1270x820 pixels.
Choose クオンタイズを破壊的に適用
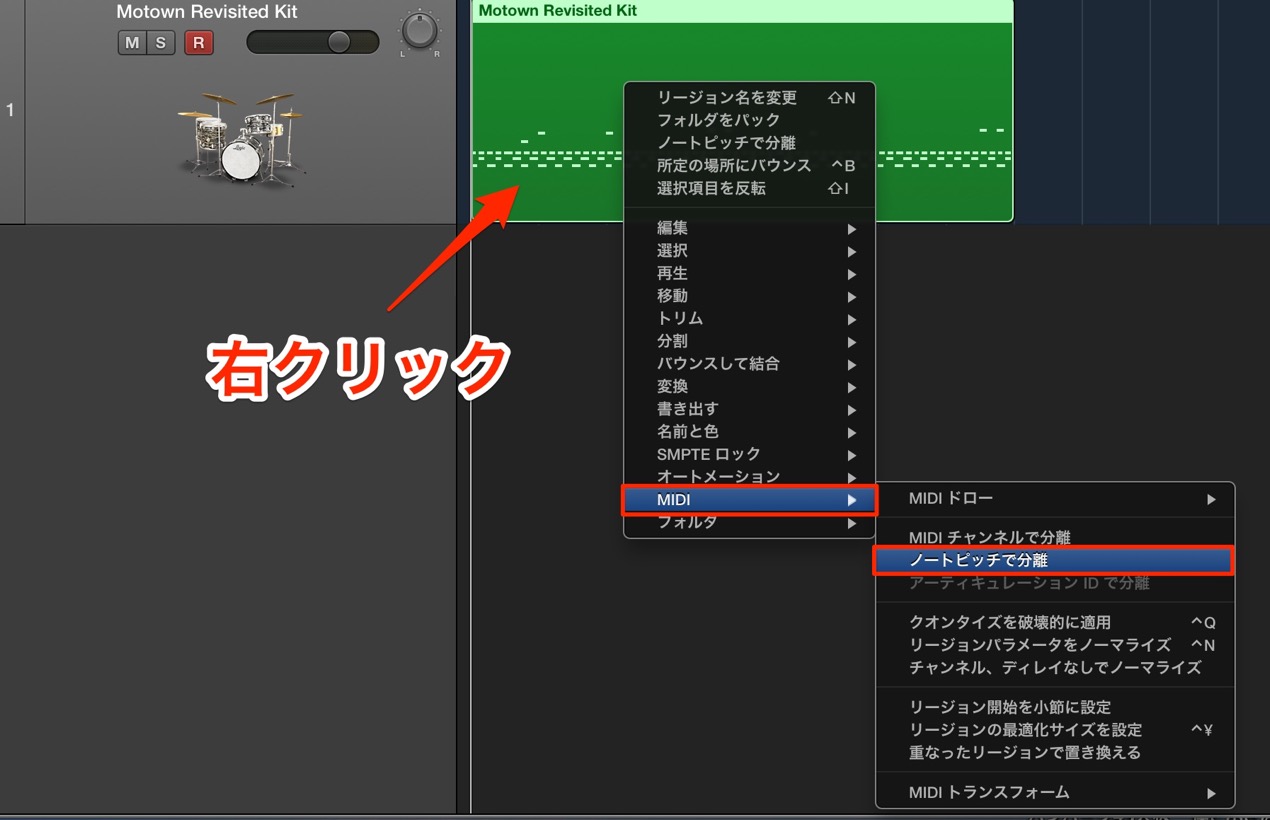point(1055,622)
